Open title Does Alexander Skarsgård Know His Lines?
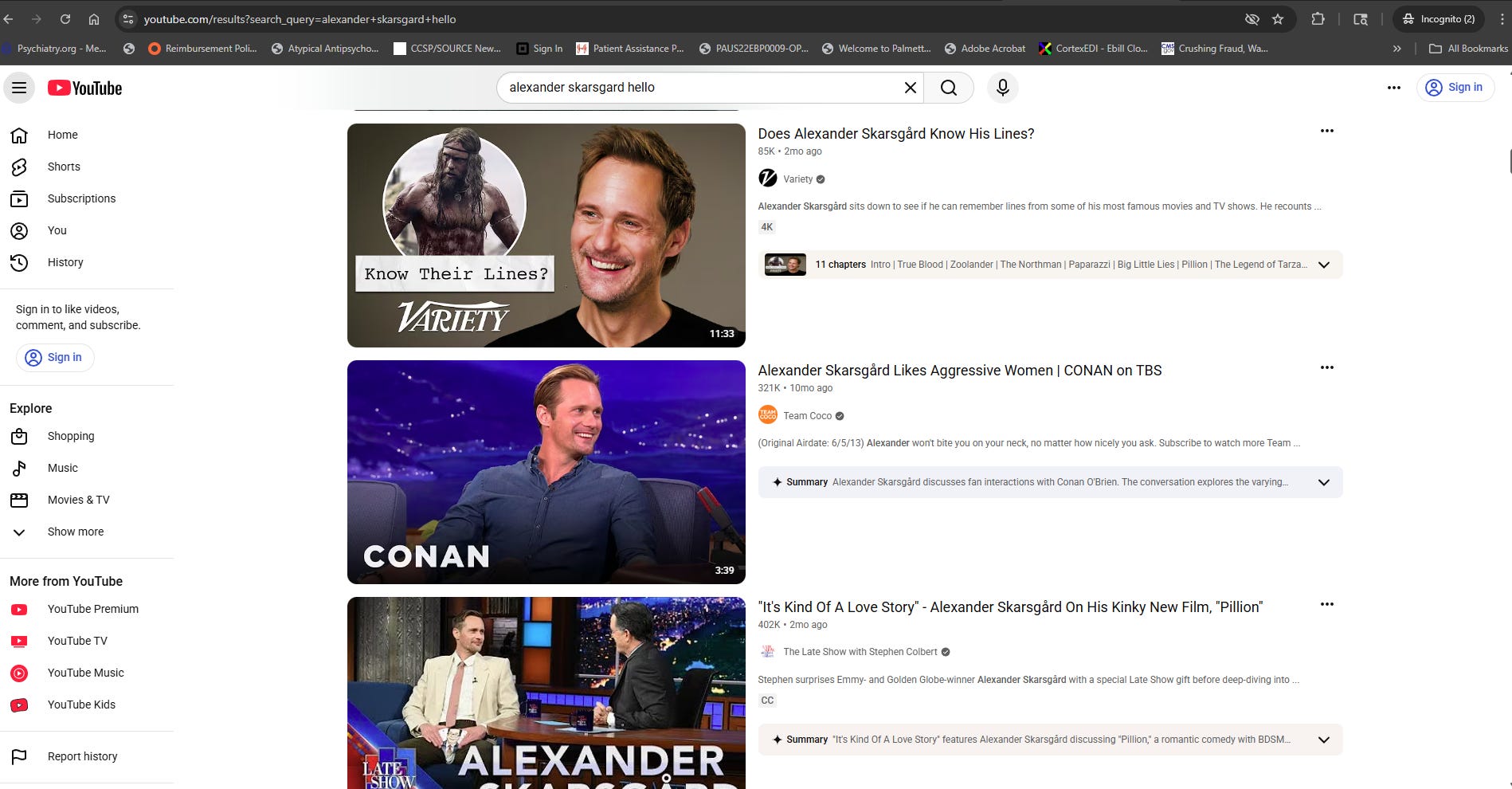Image resolution: width=1512 pixels, height=789 pixels. tap(895, 134)
